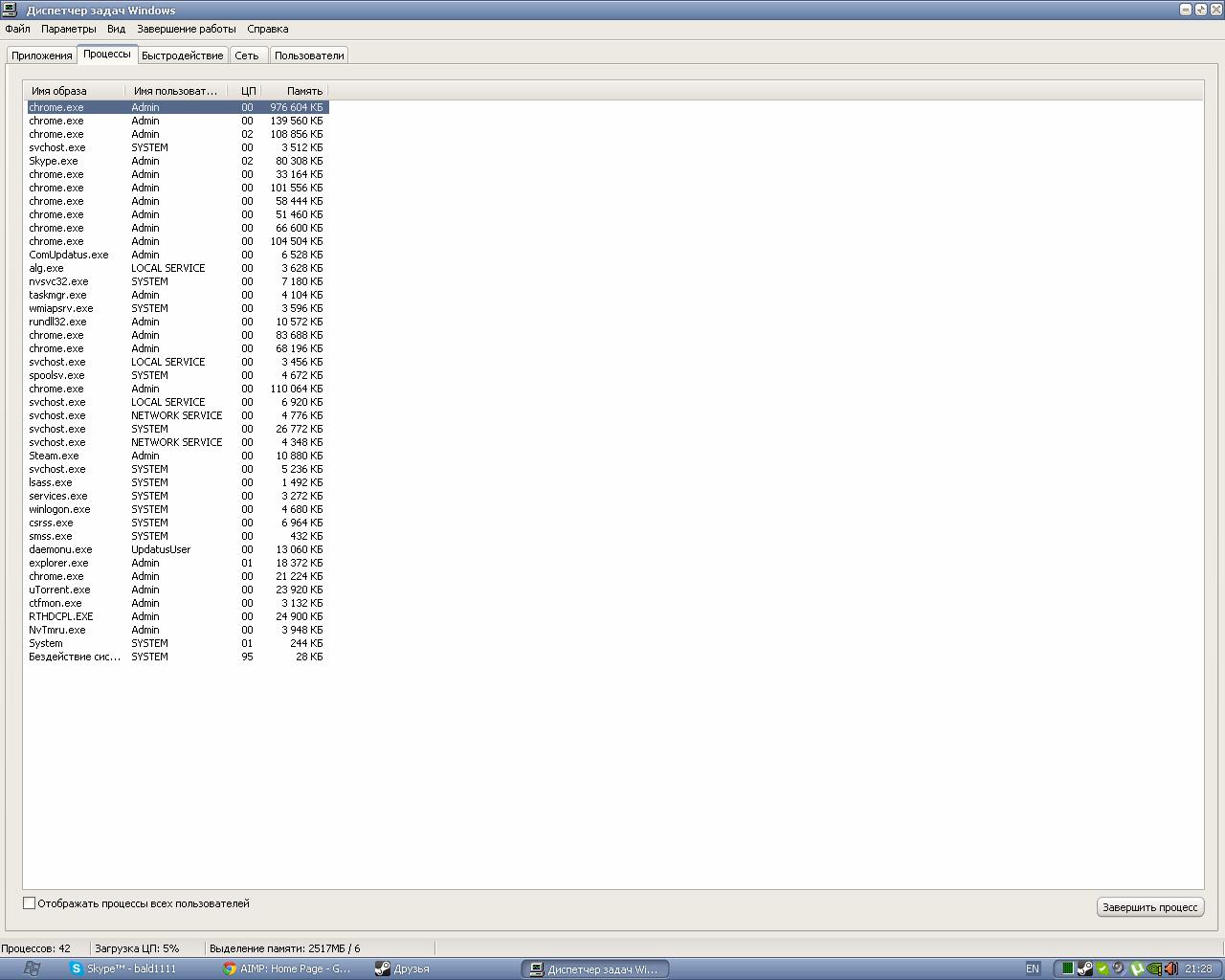Image resolution: width=1225 pixels, height=980 pixels.
Task: Select the ctfmon.exe process row
Action: click(177, 603)
